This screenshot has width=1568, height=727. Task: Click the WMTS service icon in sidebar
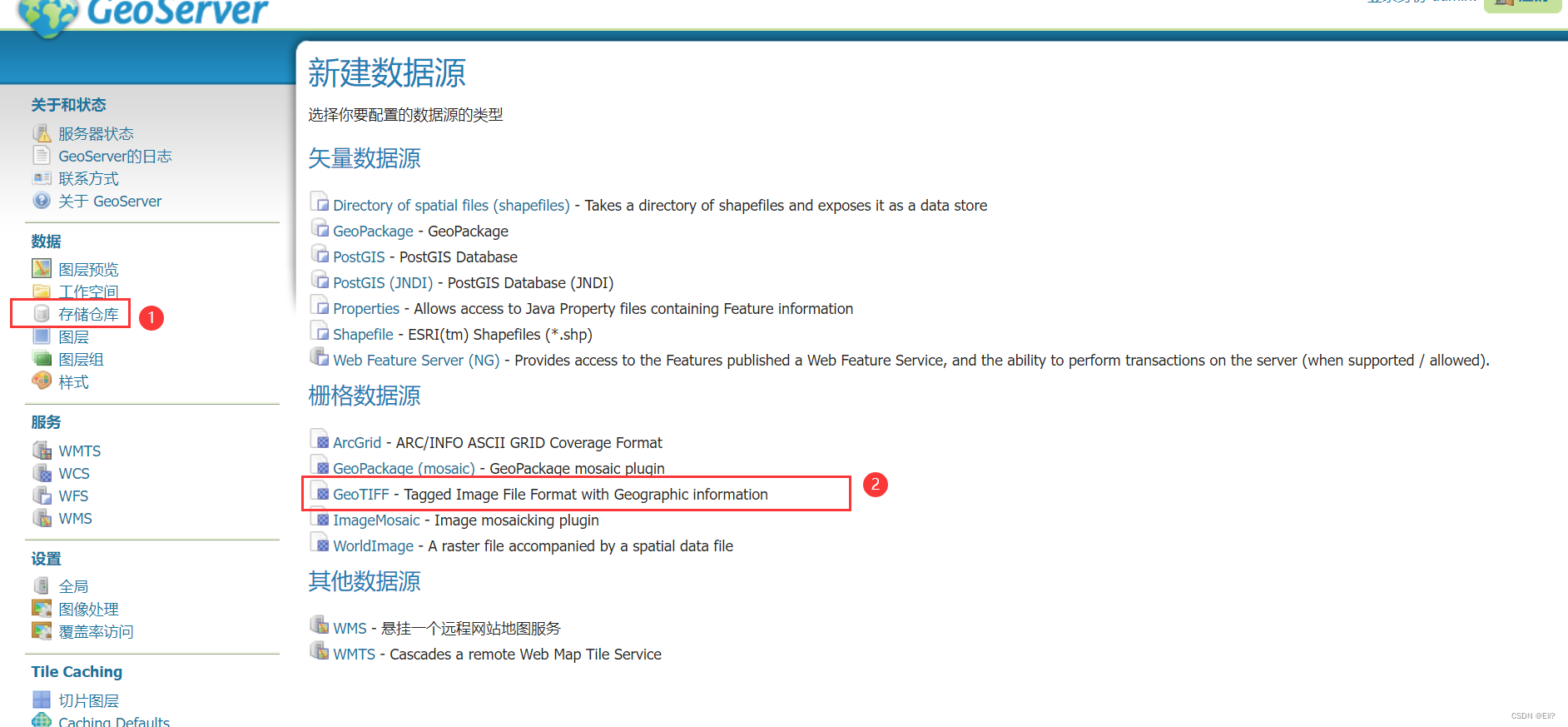(x=42, y=451)
